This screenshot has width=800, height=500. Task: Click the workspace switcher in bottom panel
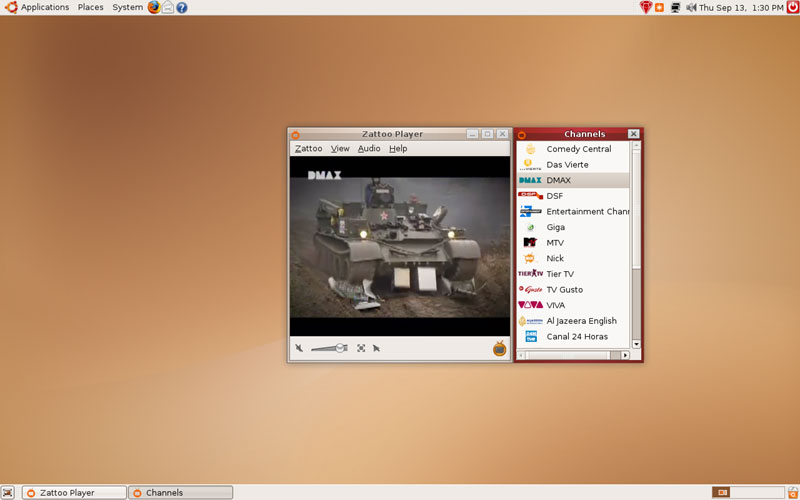click(747, 492)
